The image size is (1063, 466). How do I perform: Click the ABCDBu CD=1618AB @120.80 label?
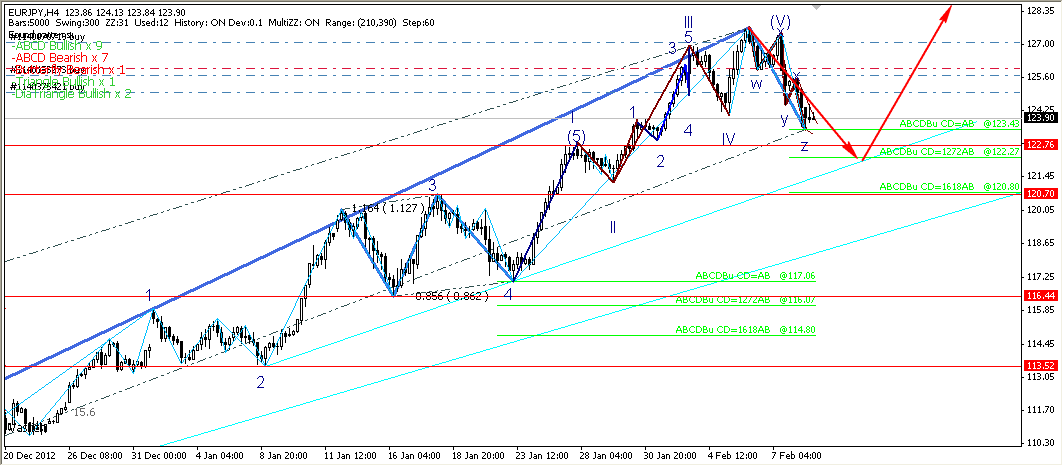coord(949,187)
